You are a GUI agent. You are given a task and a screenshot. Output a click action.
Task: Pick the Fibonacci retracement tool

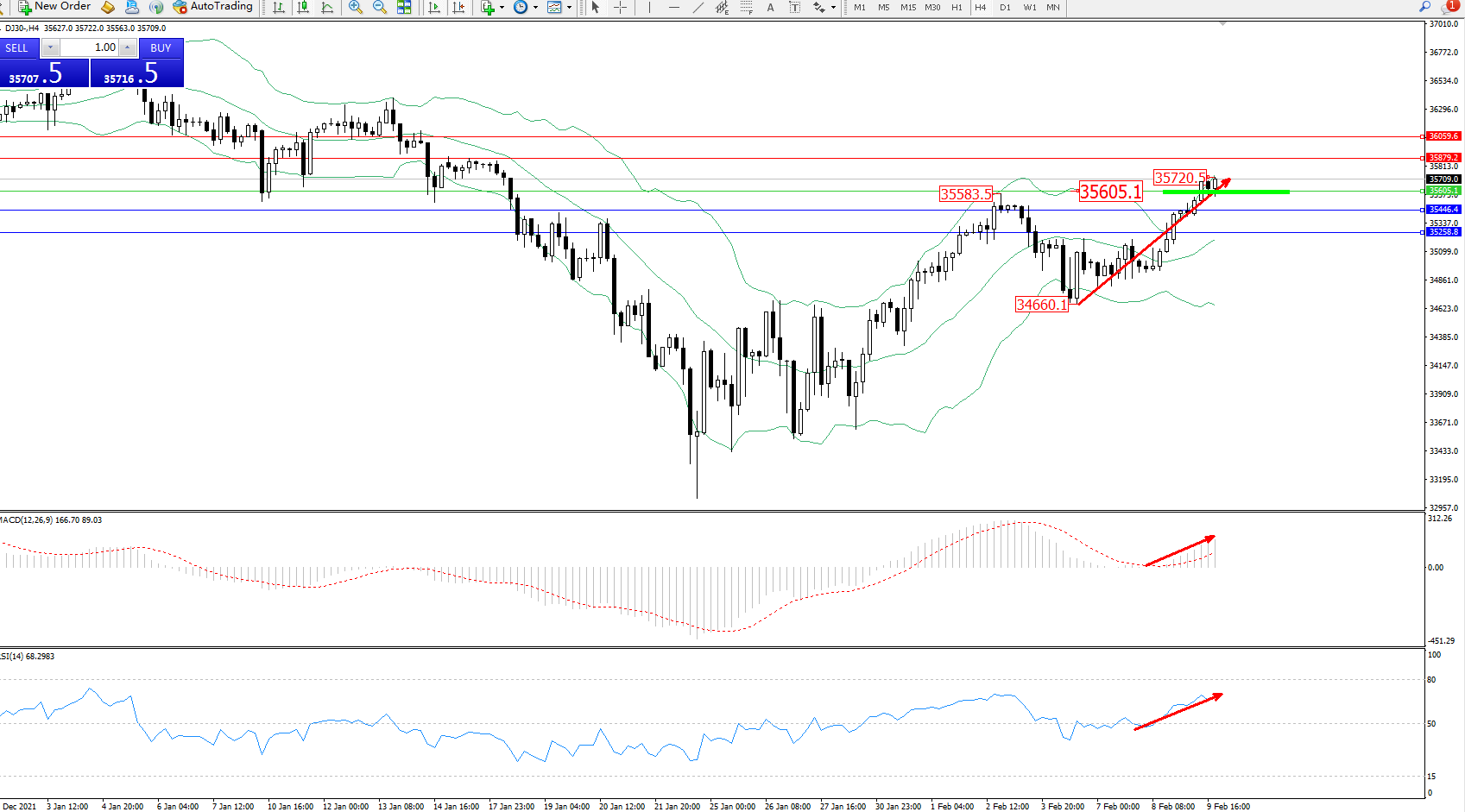[746, 7]
